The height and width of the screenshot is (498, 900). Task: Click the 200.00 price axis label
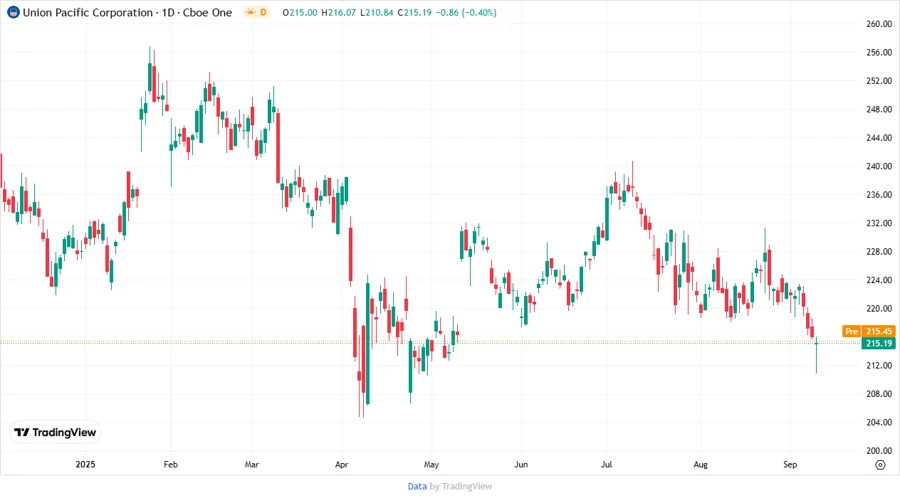[x=879, y=451]
